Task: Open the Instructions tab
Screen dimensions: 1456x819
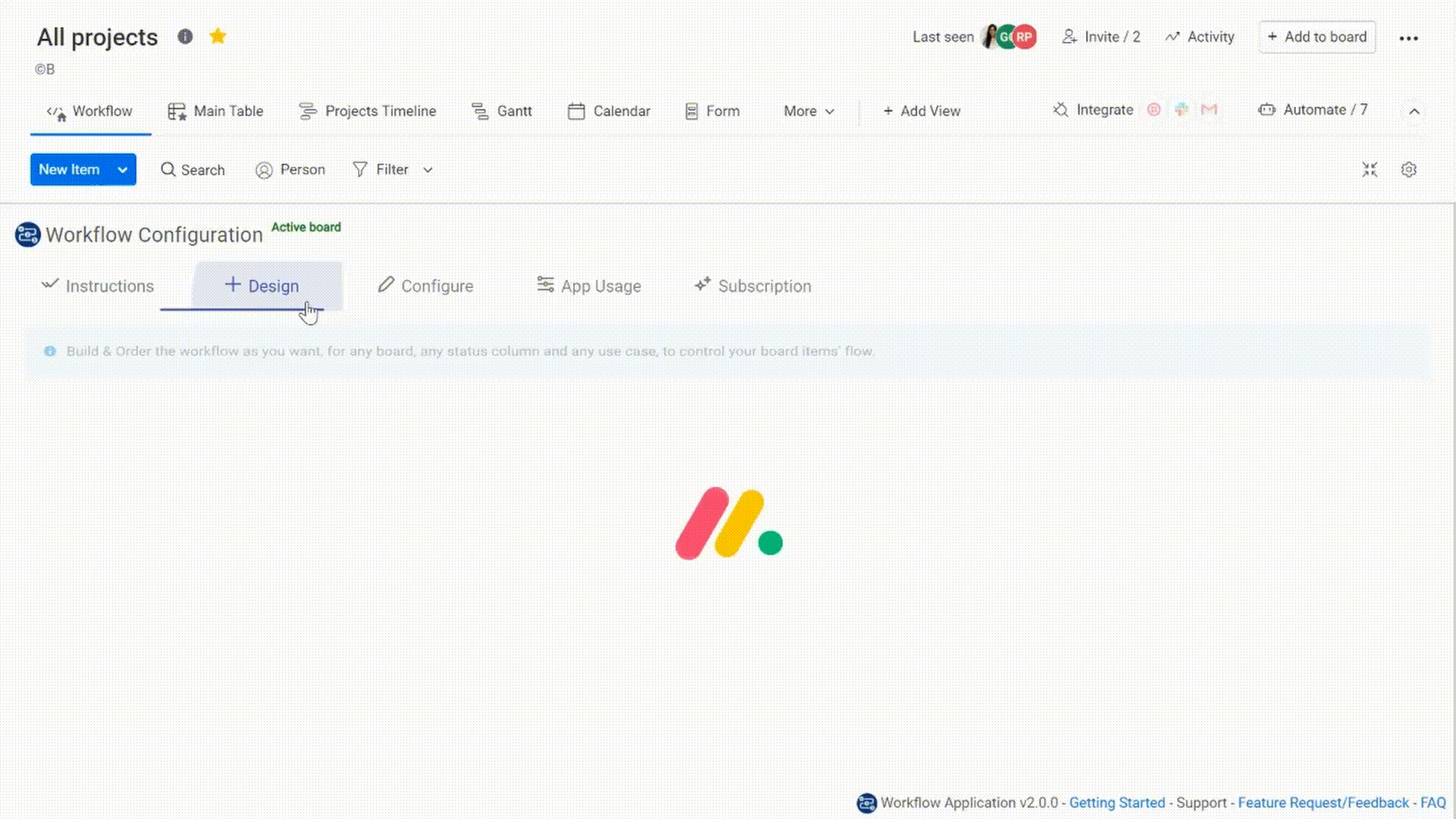Action: 98,286
